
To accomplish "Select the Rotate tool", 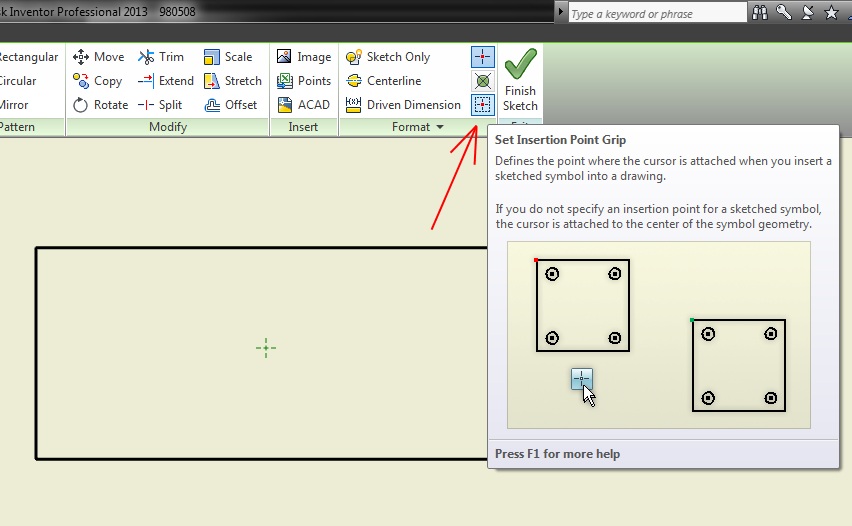I will click(x=101, y=104).
